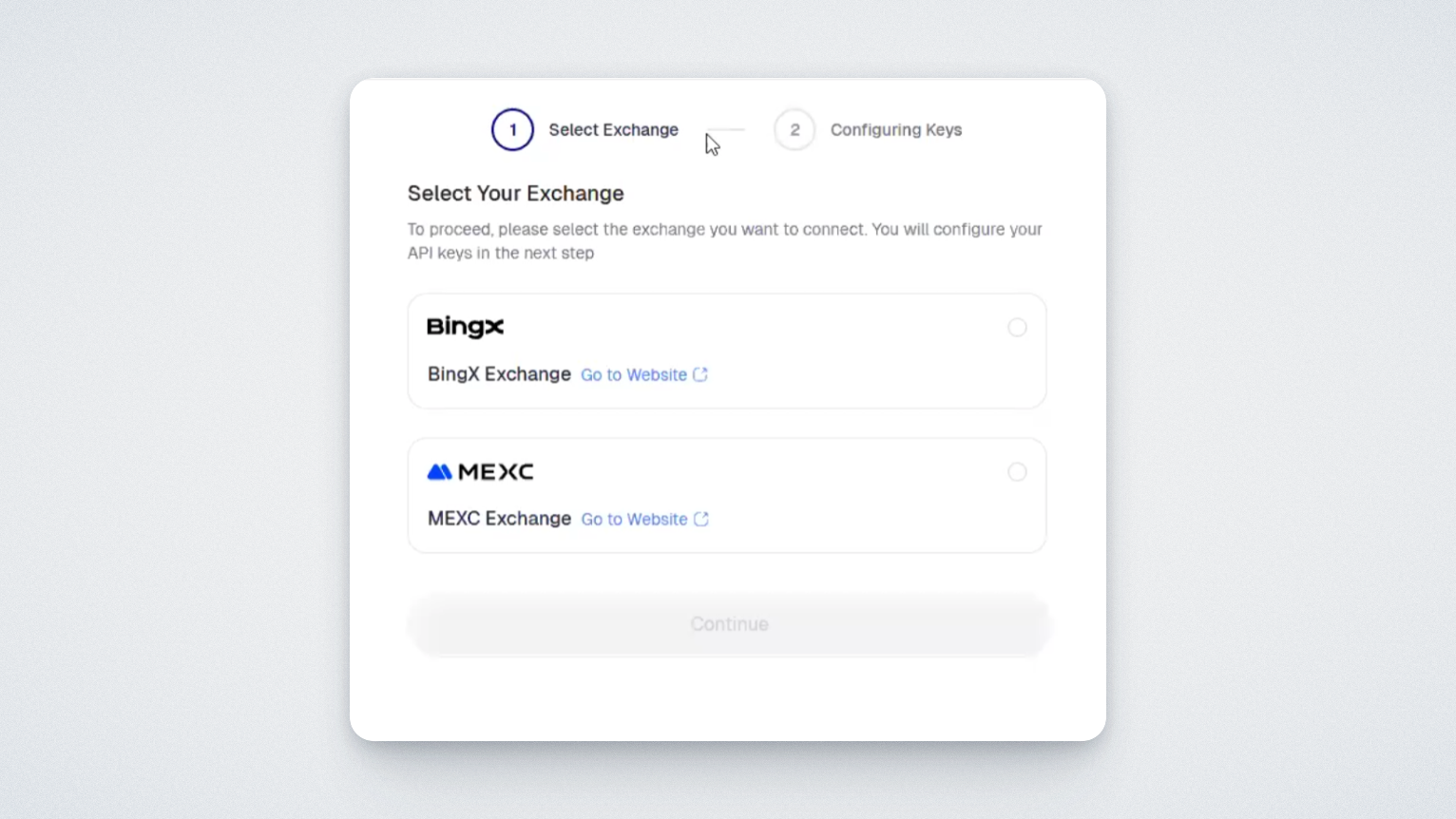Click the gray background outside the dialog
The image size is (1456, 819).
(x=171, y=409)
